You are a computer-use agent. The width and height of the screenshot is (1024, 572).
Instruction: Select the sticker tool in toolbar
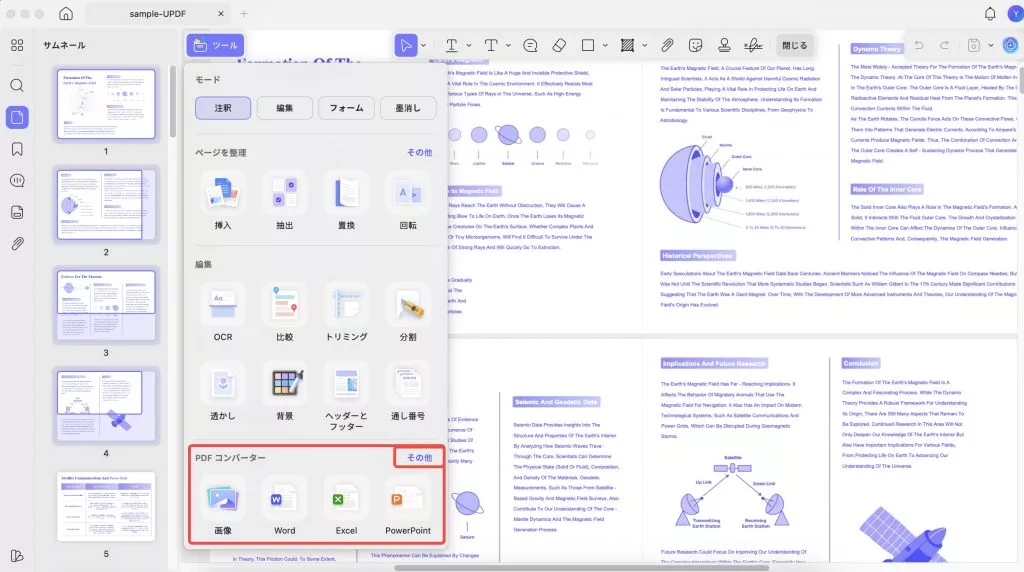coord(696,45)
